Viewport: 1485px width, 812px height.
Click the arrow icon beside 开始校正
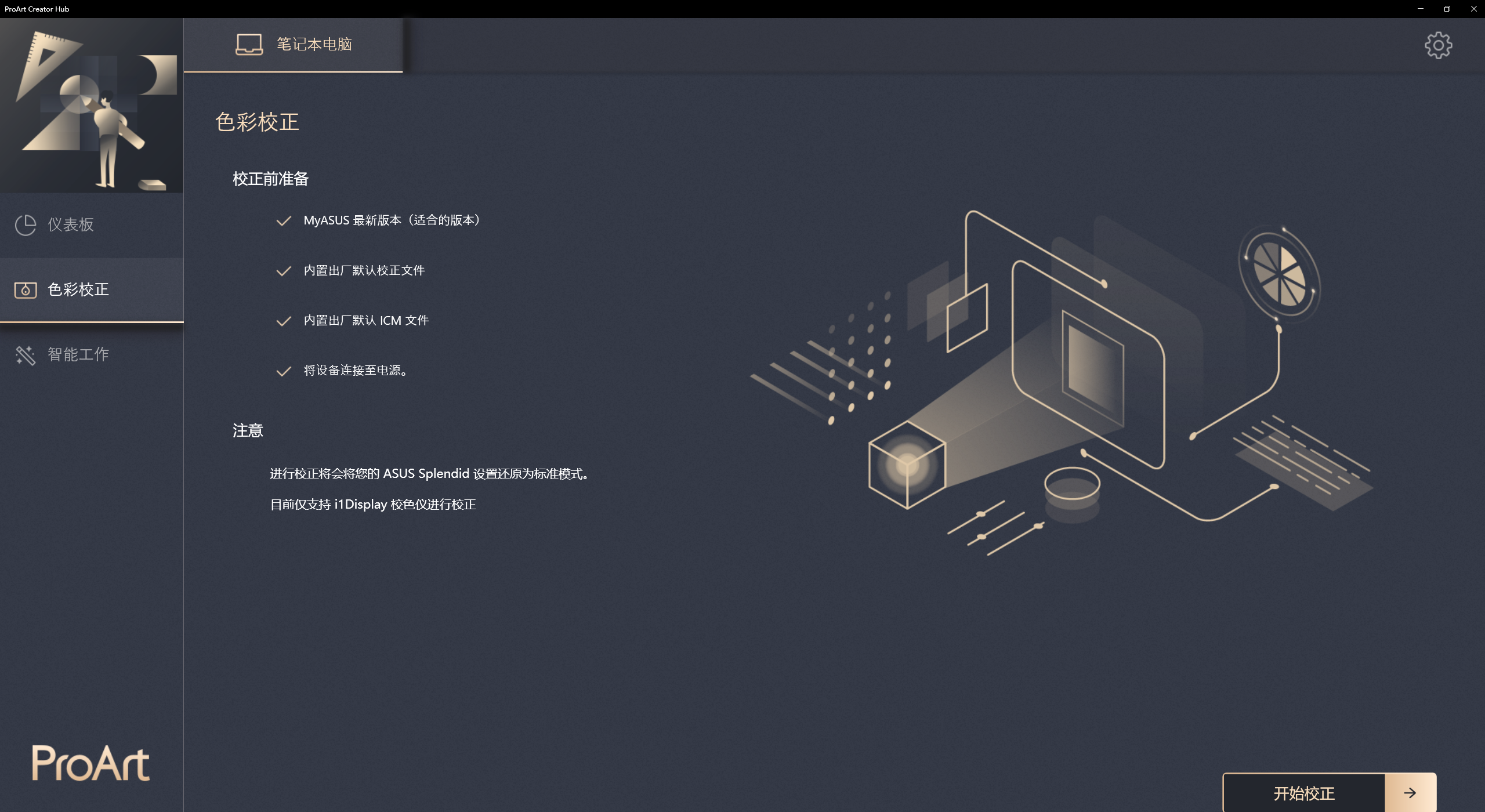pyautogui.click(x=1410, y=792)
